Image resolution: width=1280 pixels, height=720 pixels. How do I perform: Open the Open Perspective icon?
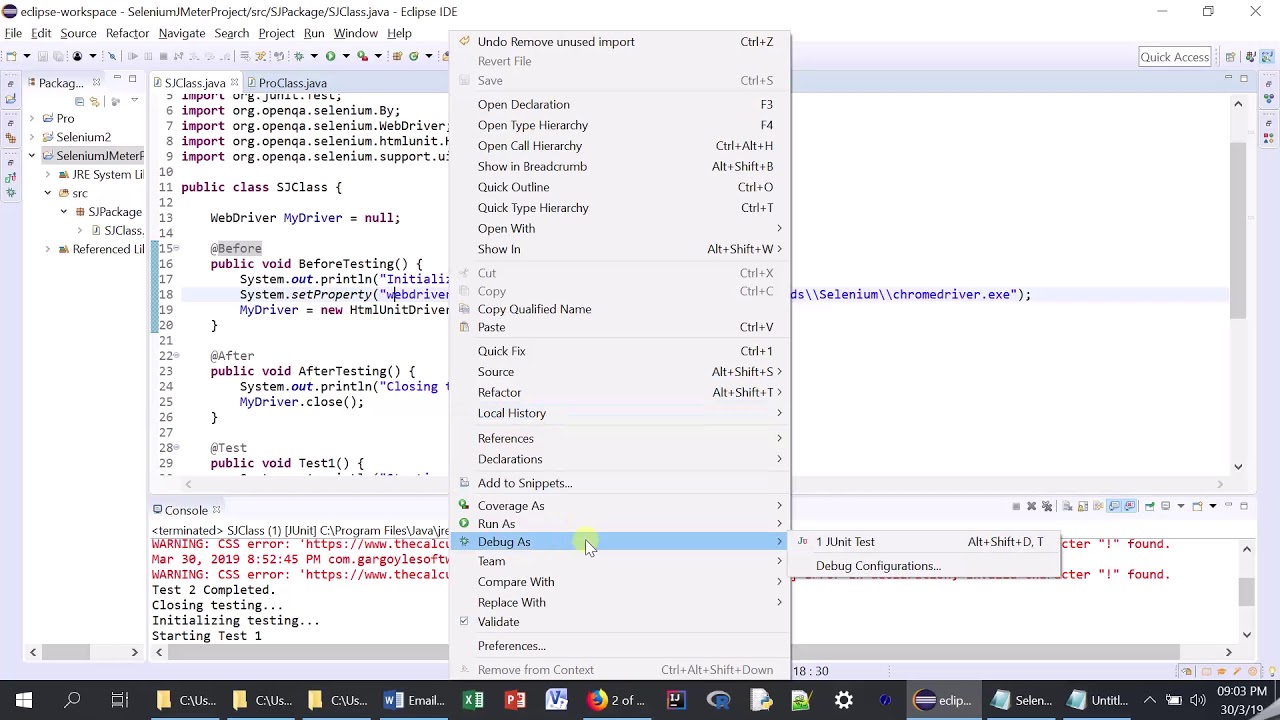tap(1231, 57)
